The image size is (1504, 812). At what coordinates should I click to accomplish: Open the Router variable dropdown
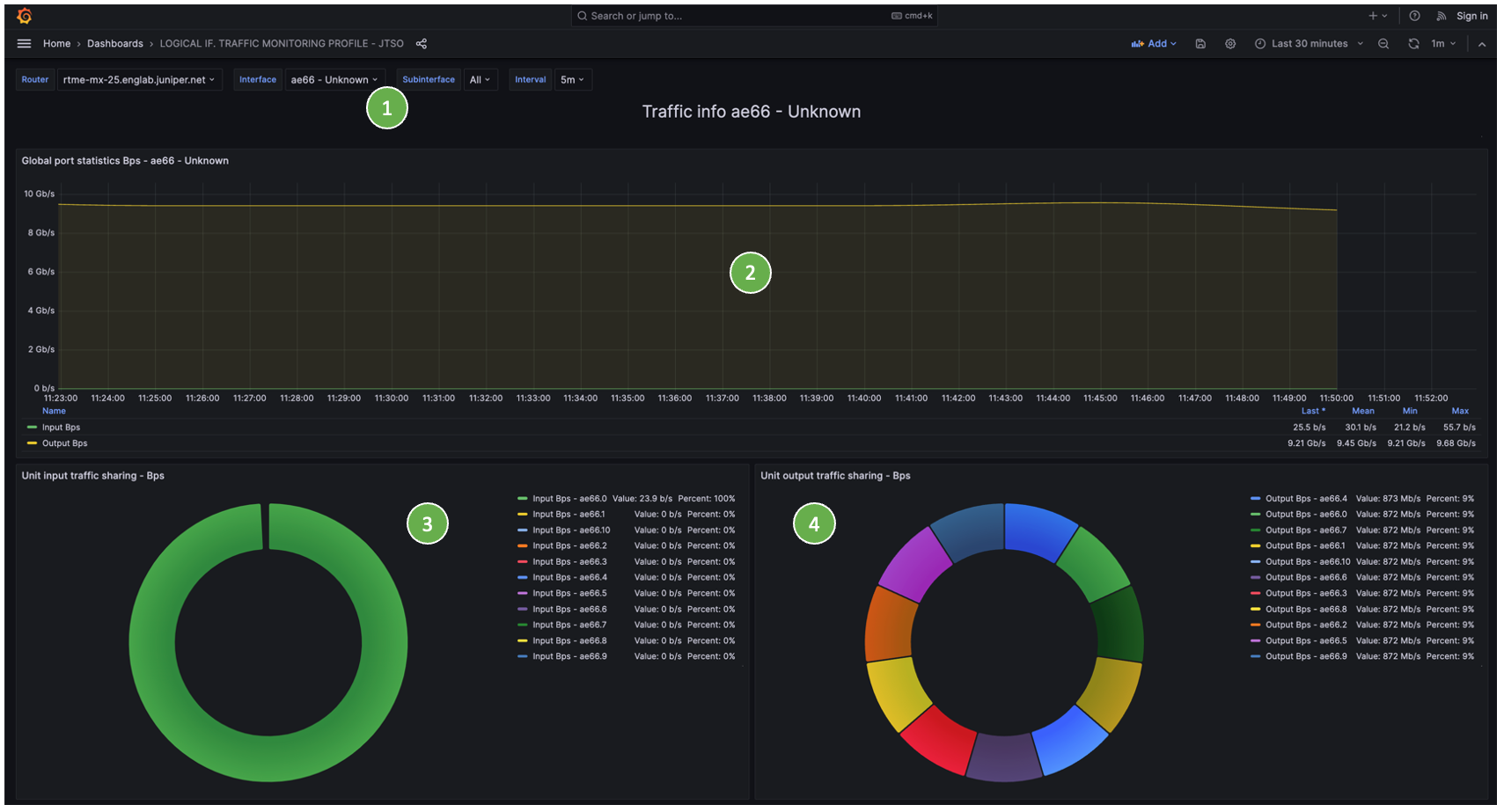point(139,80)
